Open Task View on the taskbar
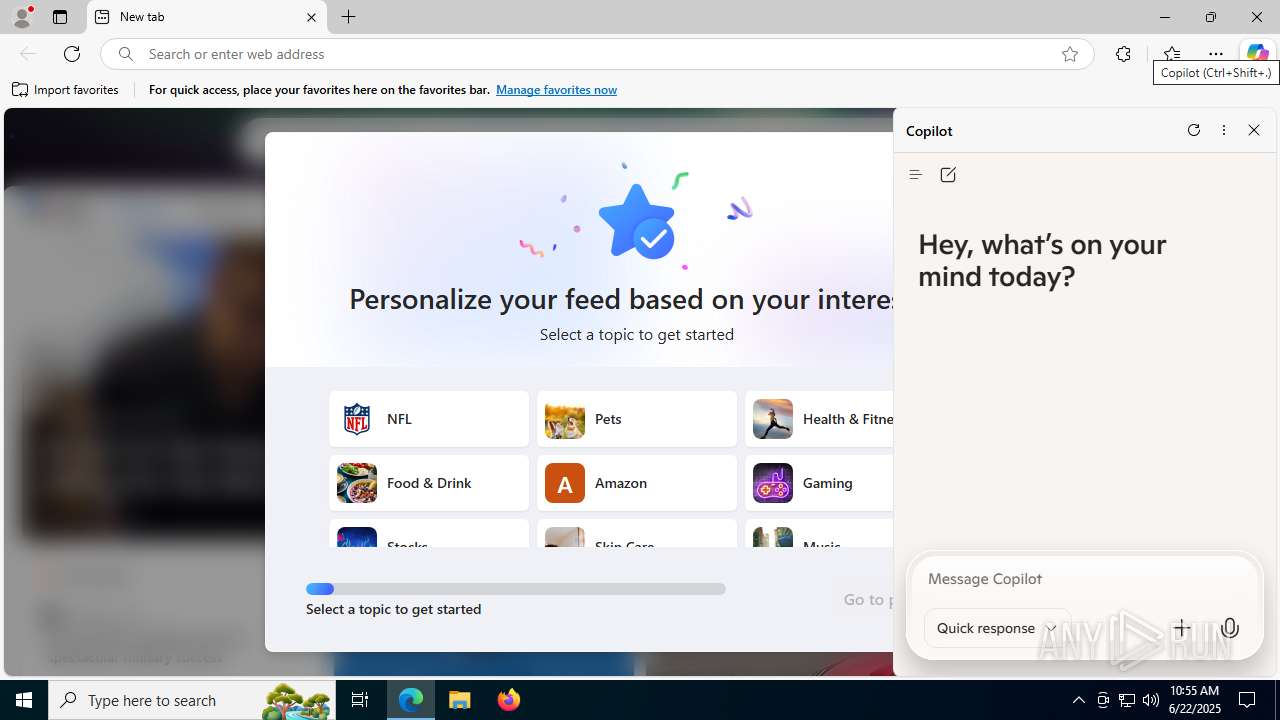This screenshot has width=1280, height=720. [360, 700]
